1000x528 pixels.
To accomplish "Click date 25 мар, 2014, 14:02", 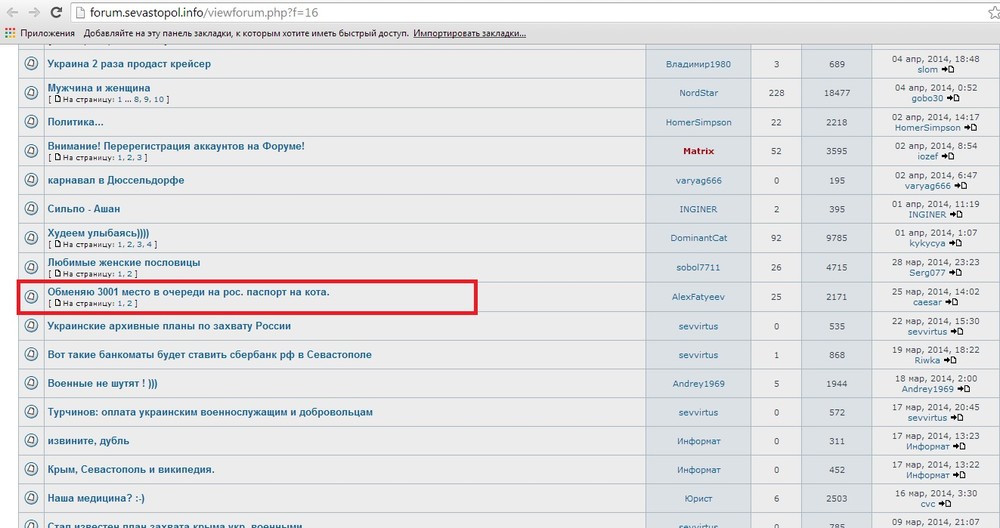I will (x=936, y=291).
